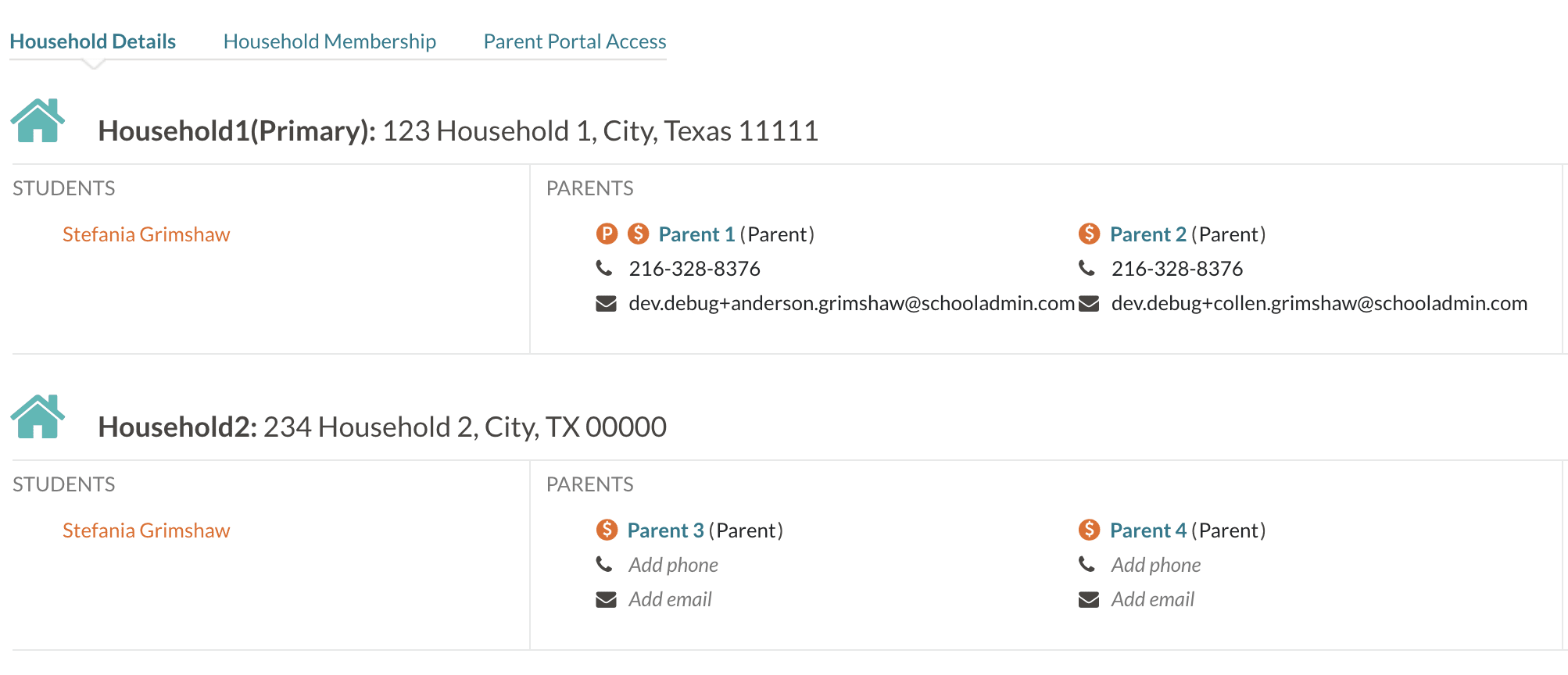Click Parent 1's orange P primary badge
This screenshot has width=1568, height=675.
click(x=607, y=234)
